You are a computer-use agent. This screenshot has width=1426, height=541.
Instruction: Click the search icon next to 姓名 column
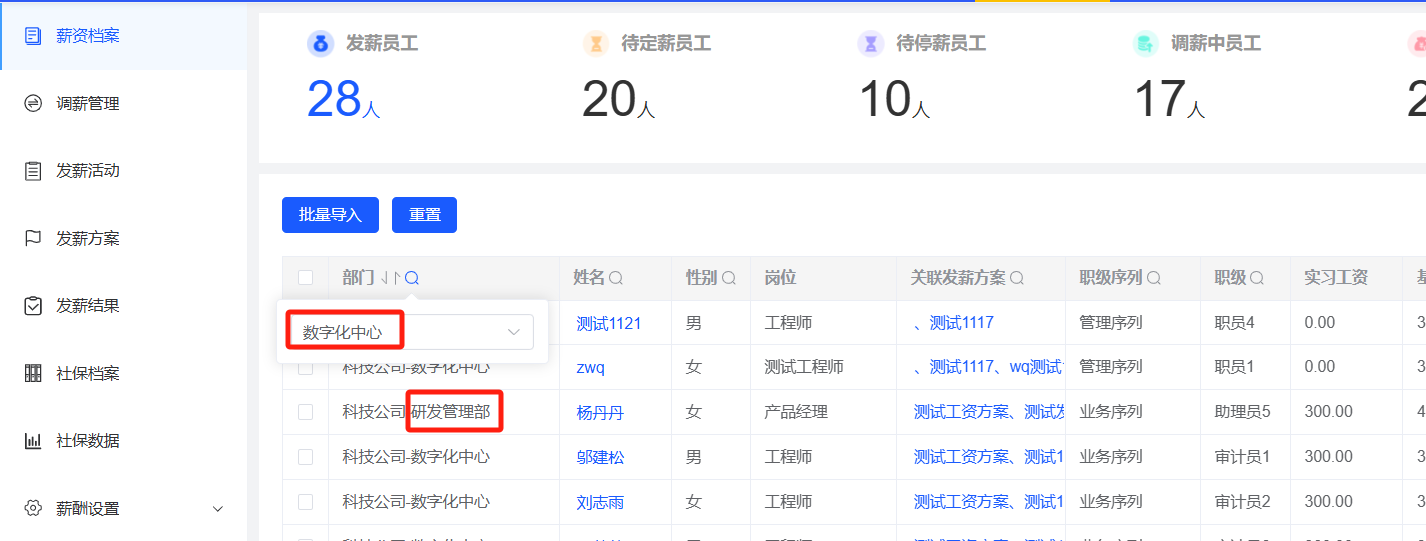(x=616, y=278)
